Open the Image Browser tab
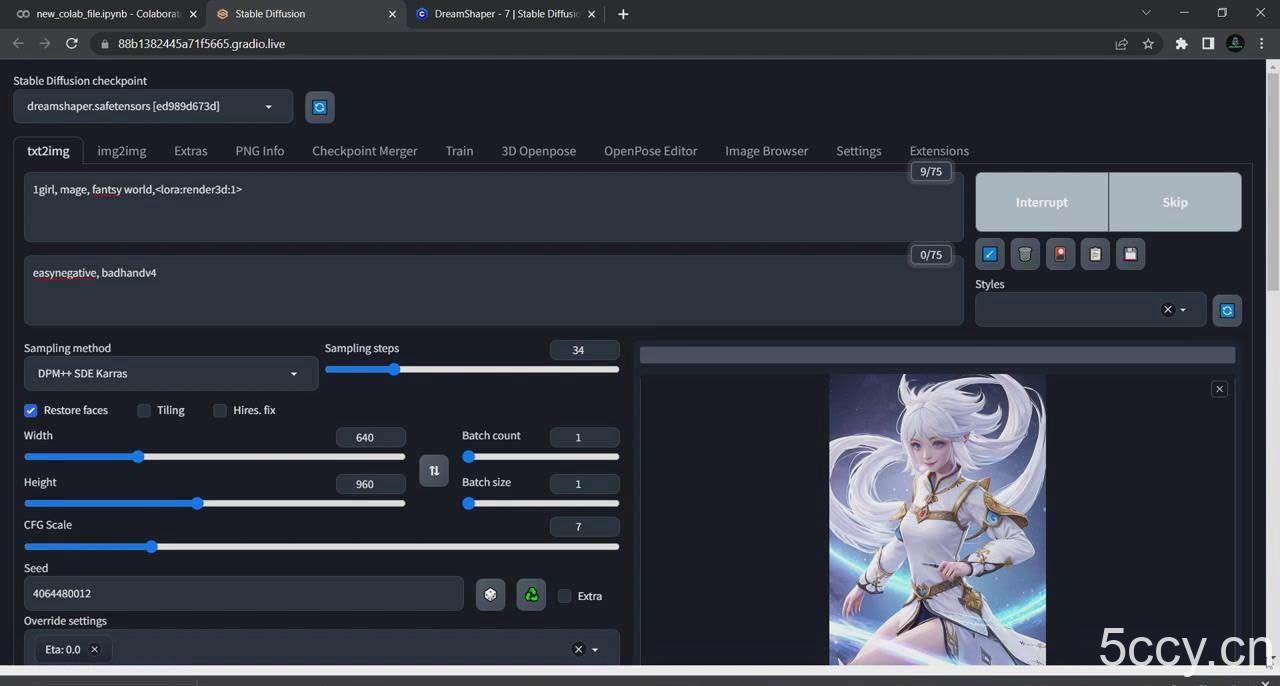1280x686 pixels. coord(767,151)
